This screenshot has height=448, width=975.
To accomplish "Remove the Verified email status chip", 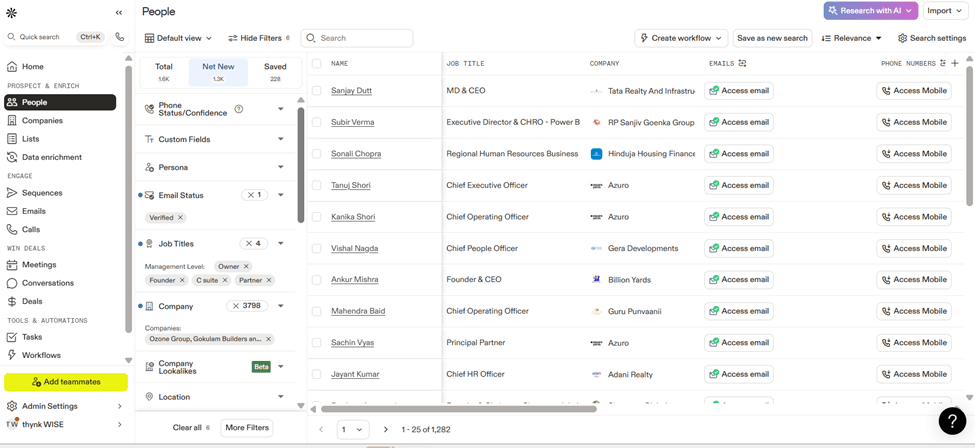I will [180, 218].
